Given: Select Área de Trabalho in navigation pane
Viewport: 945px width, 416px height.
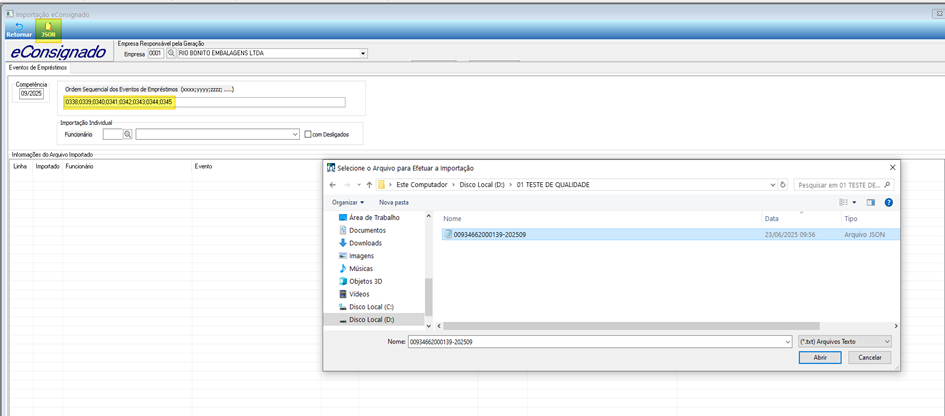Looking at the screenshot, I should point(374,218).
